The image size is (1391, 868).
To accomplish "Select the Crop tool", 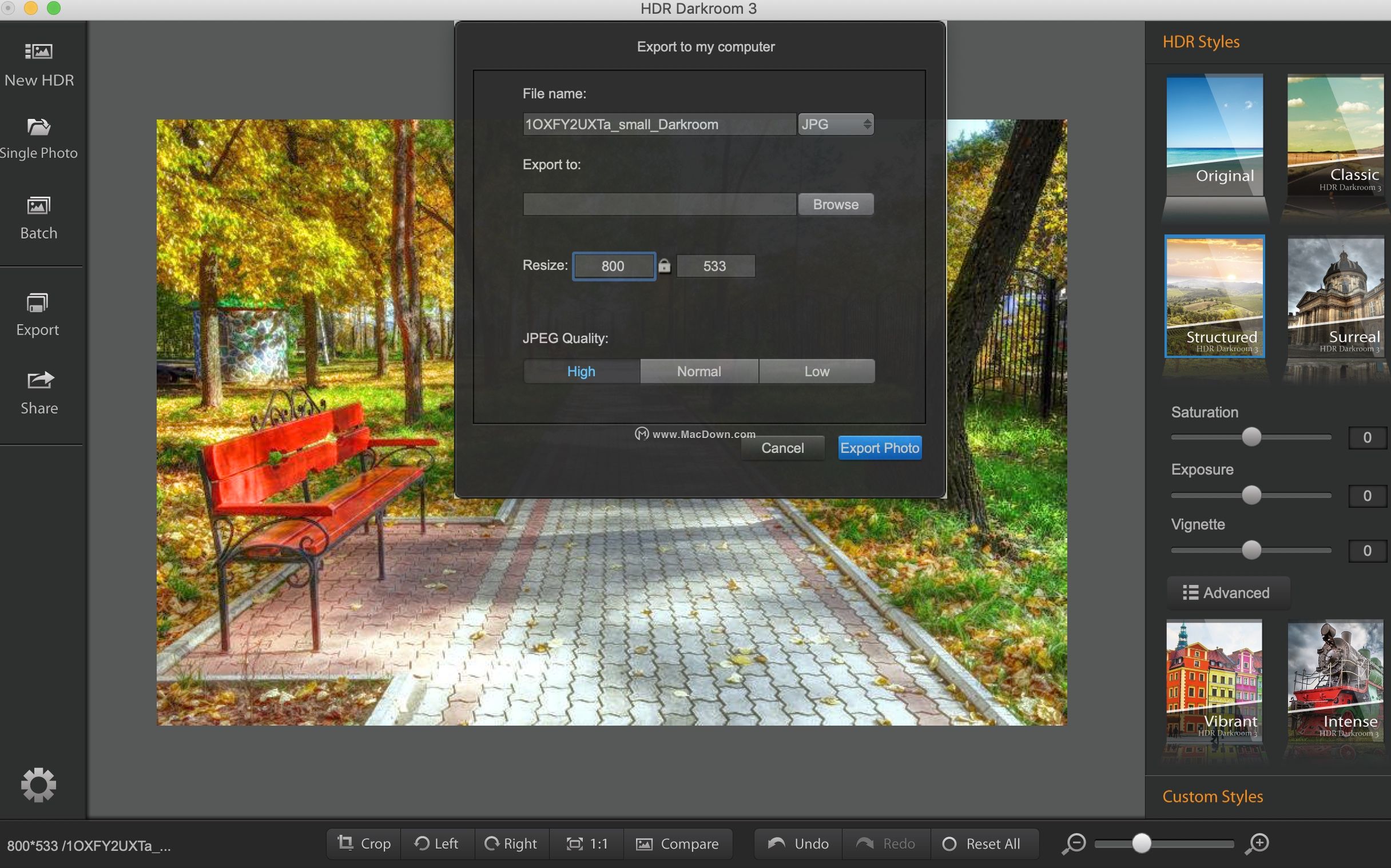I will (x=364, y=843).
